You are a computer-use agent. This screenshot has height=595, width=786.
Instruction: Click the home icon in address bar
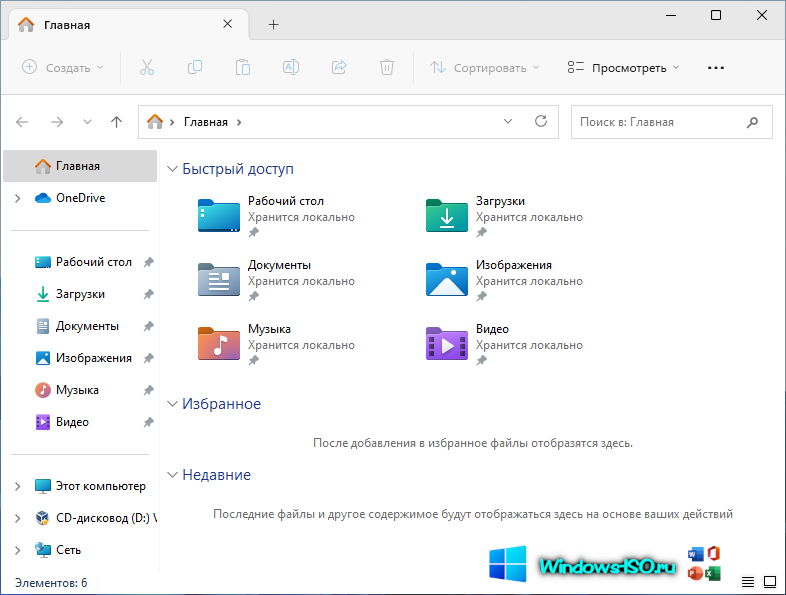pyautogui.click(x=155, y=122)
